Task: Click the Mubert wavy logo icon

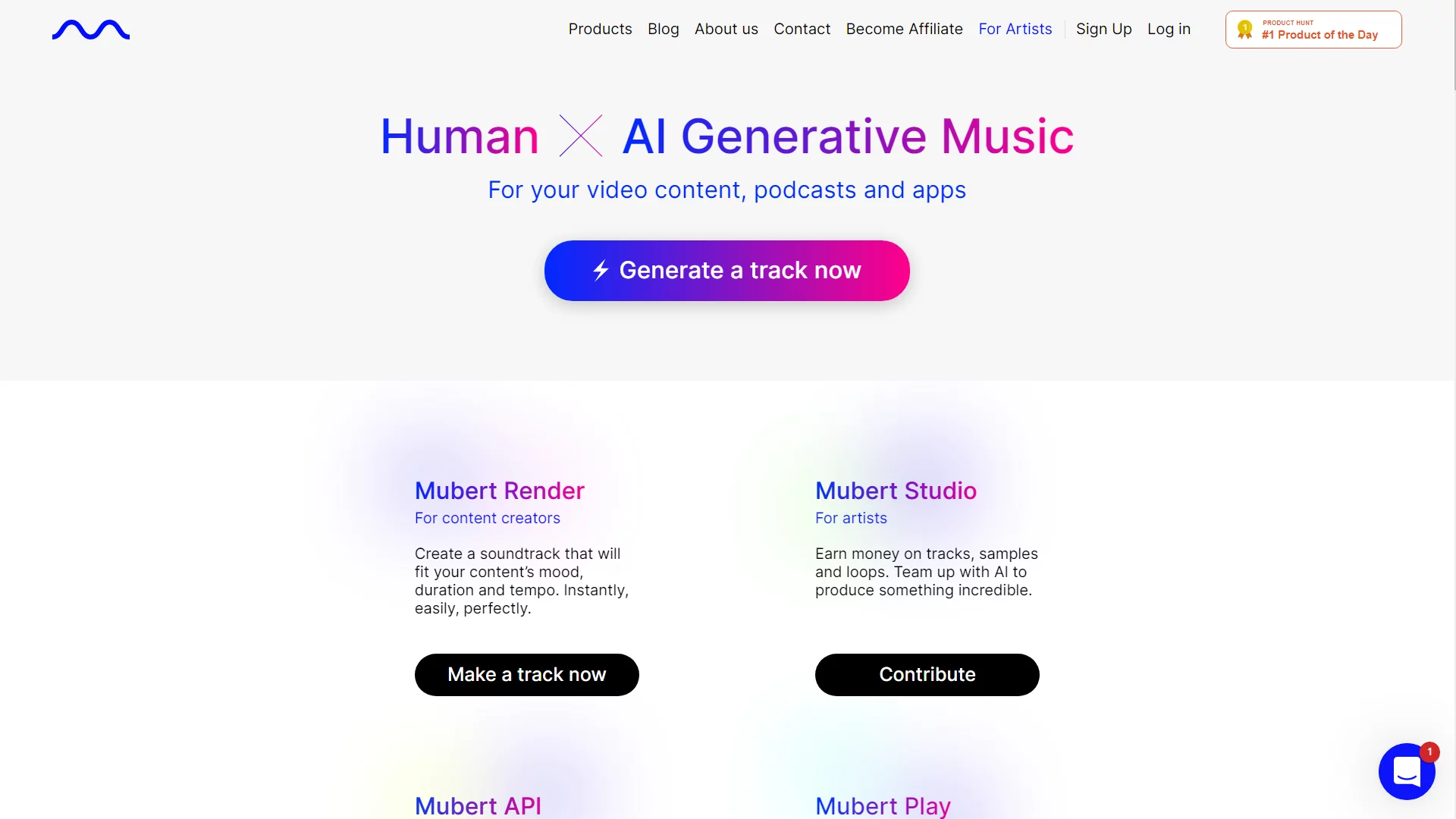Action: coord(90,29)
